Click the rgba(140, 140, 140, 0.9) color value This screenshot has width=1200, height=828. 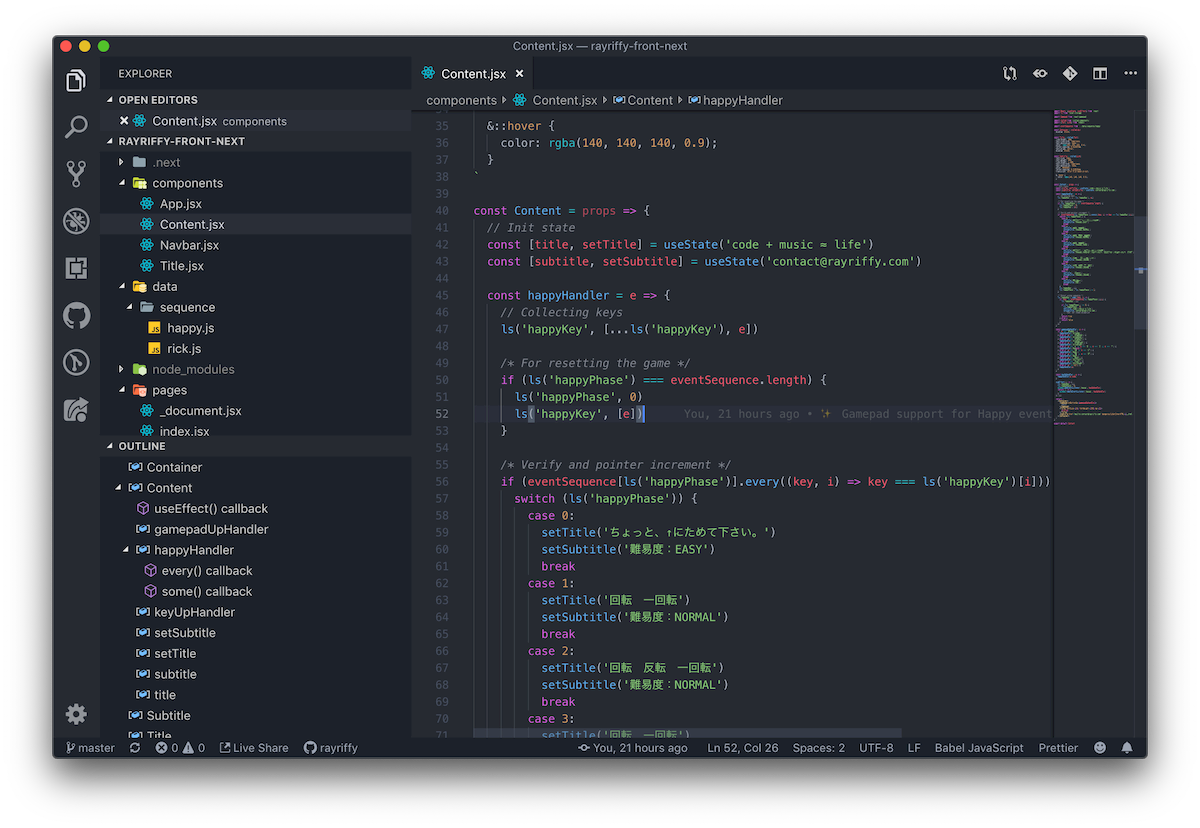[x=632, y=143]
